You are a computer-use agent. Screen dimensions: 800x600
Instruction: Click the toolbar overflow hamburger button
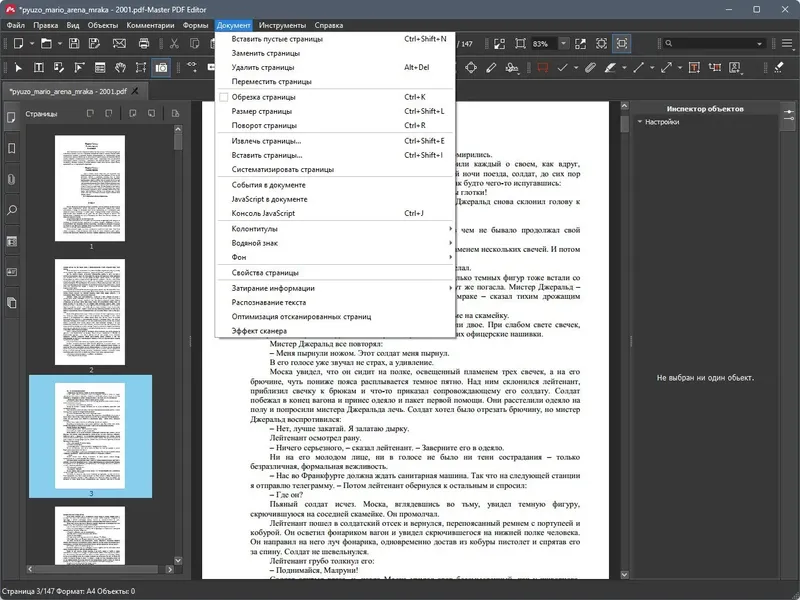[786, 43]
